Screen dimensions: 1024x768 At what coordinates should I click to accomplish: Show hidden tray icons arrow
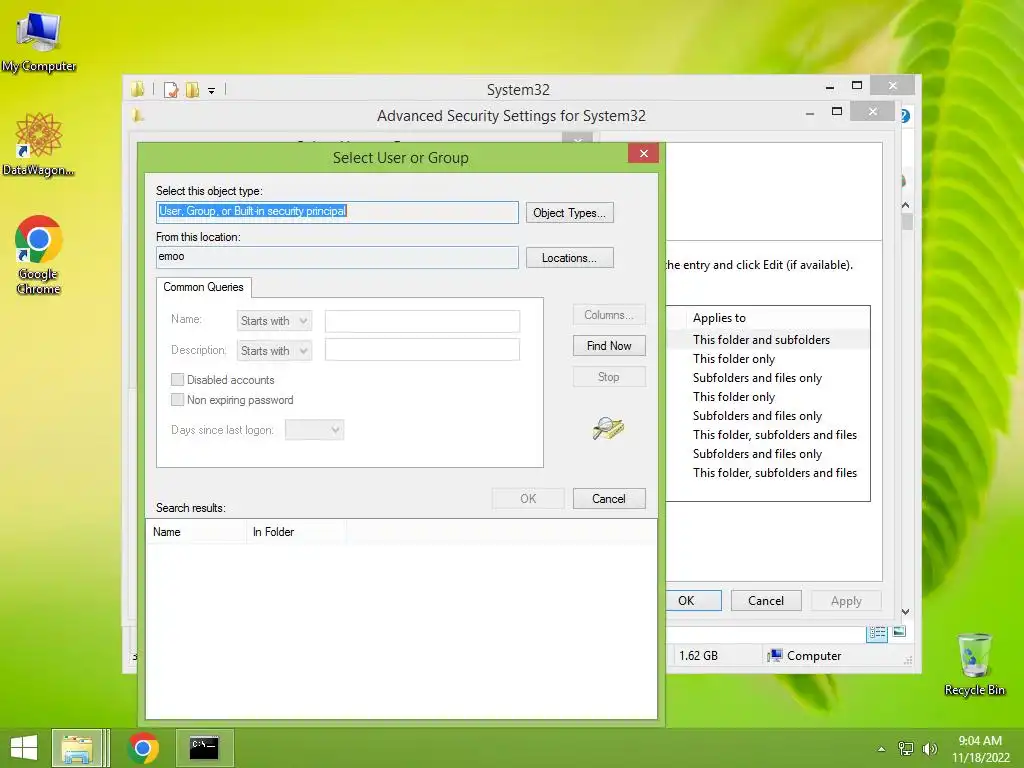pos(882,749)
